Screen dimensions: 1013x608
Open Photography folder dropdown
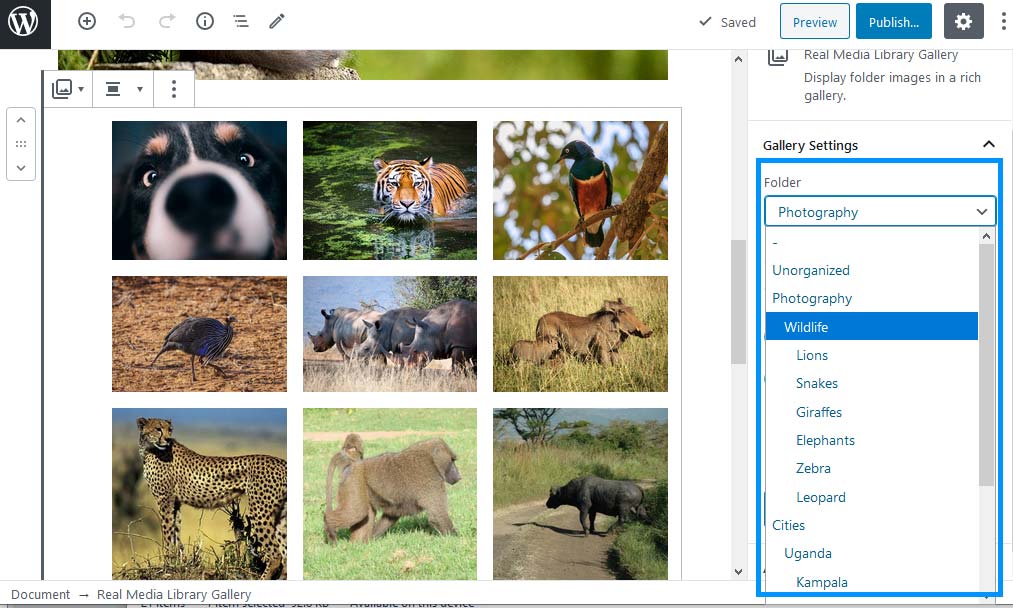(x=880, y=212)
